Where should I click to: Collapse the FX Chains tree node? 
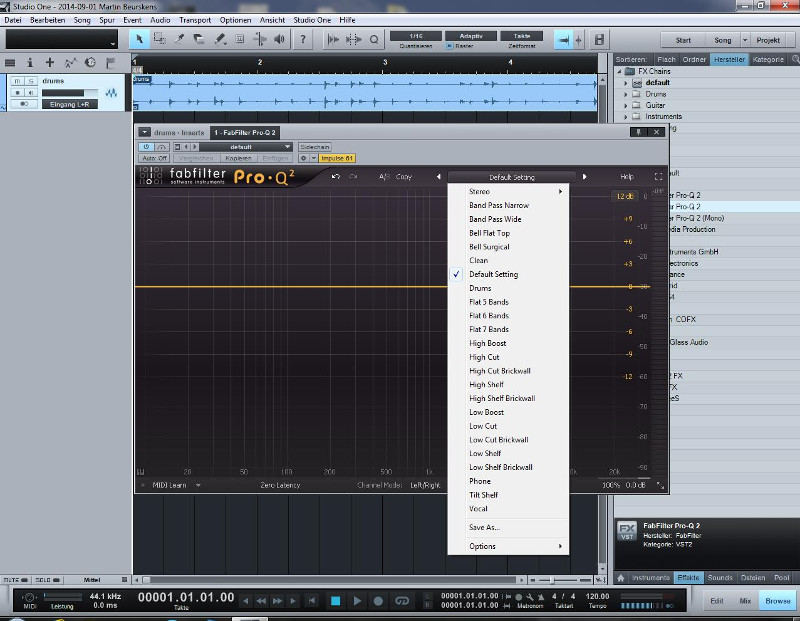click(619, 71)
